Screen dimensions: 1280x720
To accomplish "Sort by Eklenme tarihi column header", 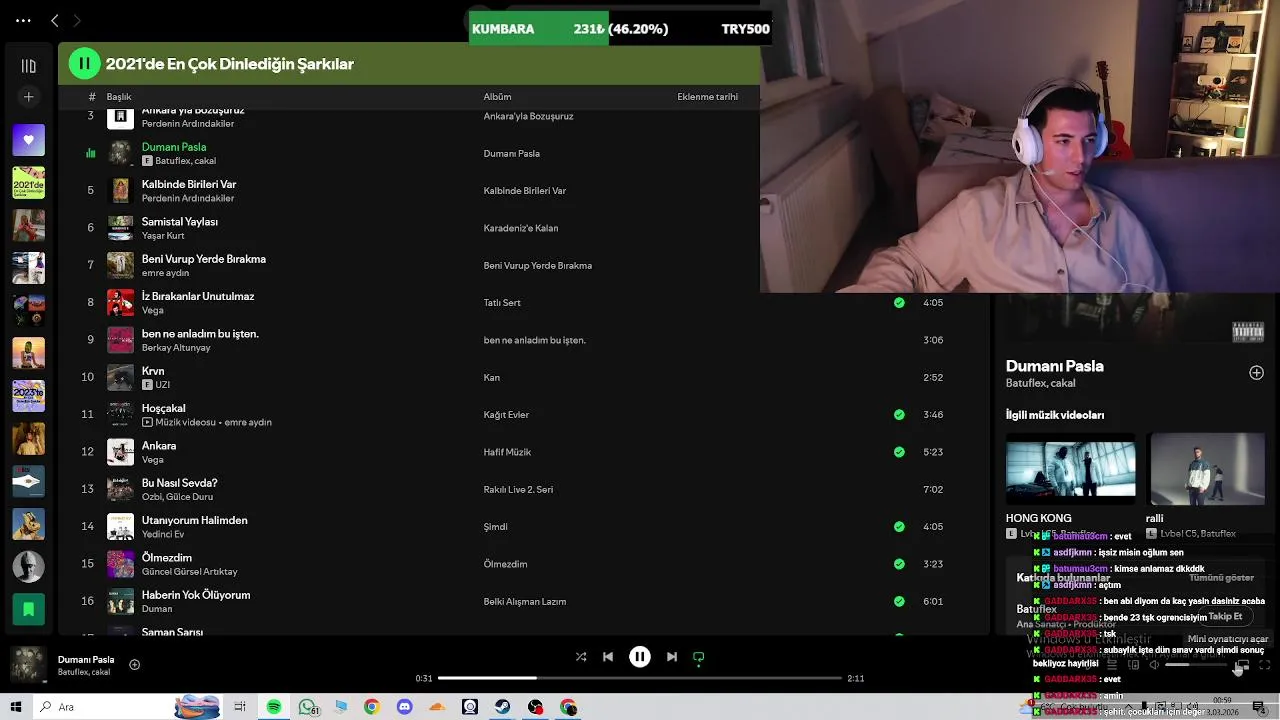I will pos(707,97).
